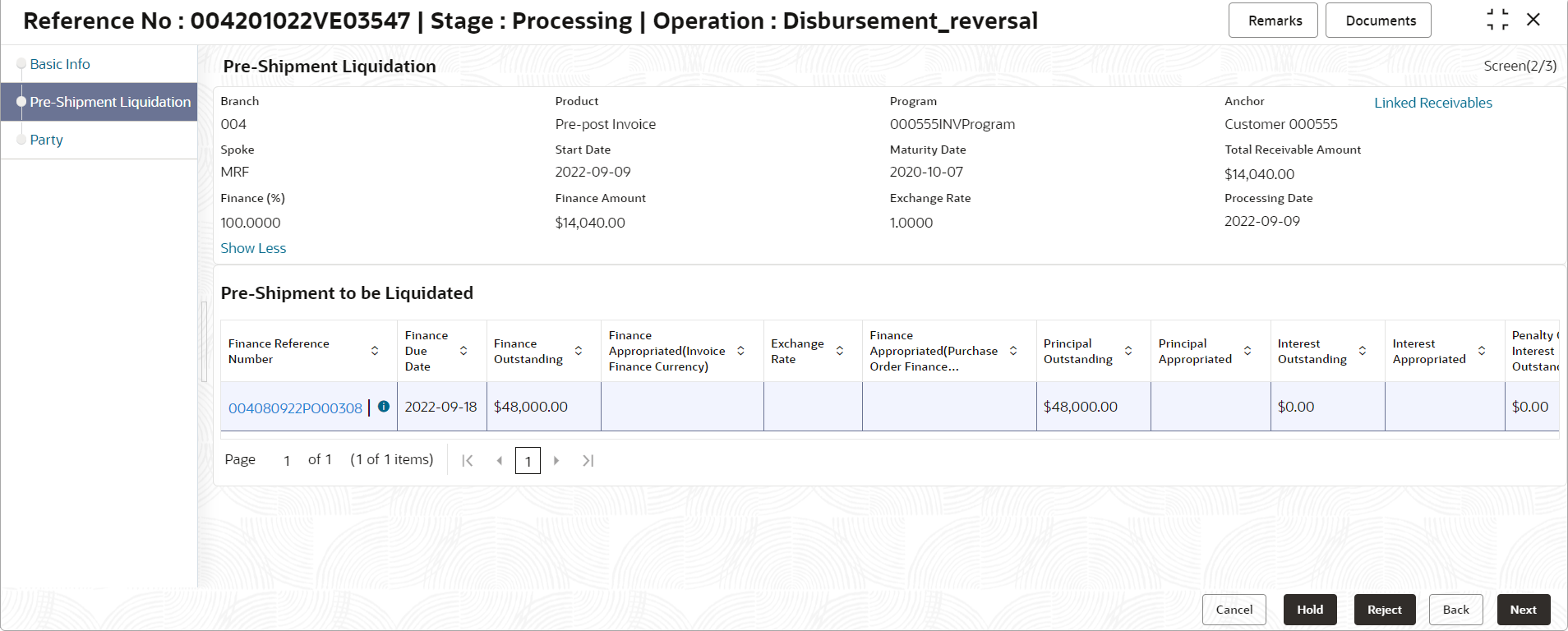Image resolution: width=1568 pixels, height=631 pixels.
Task: Open the Basic Info step
Action: (60, 64)
